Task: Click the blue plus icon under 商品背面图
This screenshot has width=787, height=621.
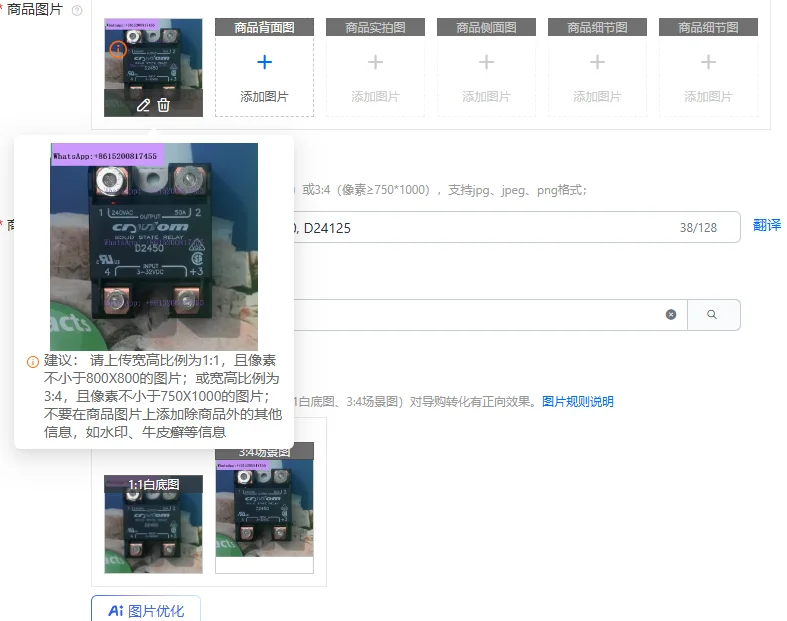Action: pyautogui.click(x=265, y=62)
